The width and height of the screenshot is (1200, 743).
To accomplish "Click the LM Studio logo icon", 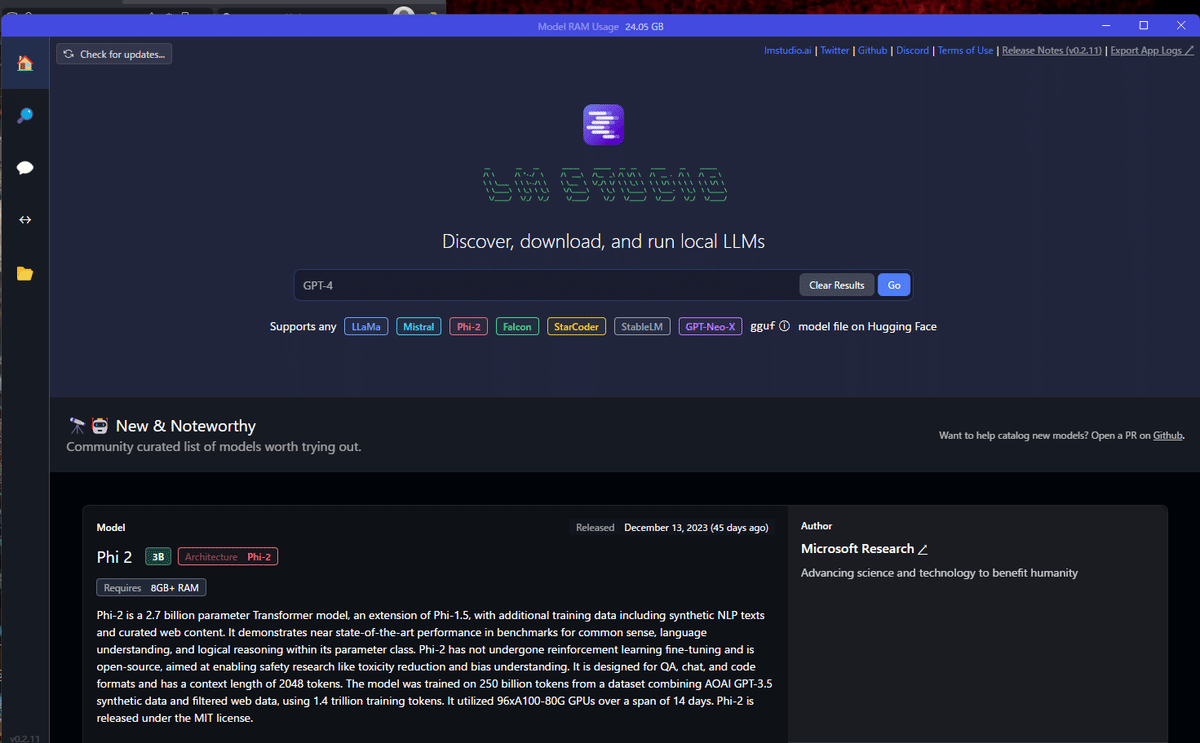I will pos(603,125).
